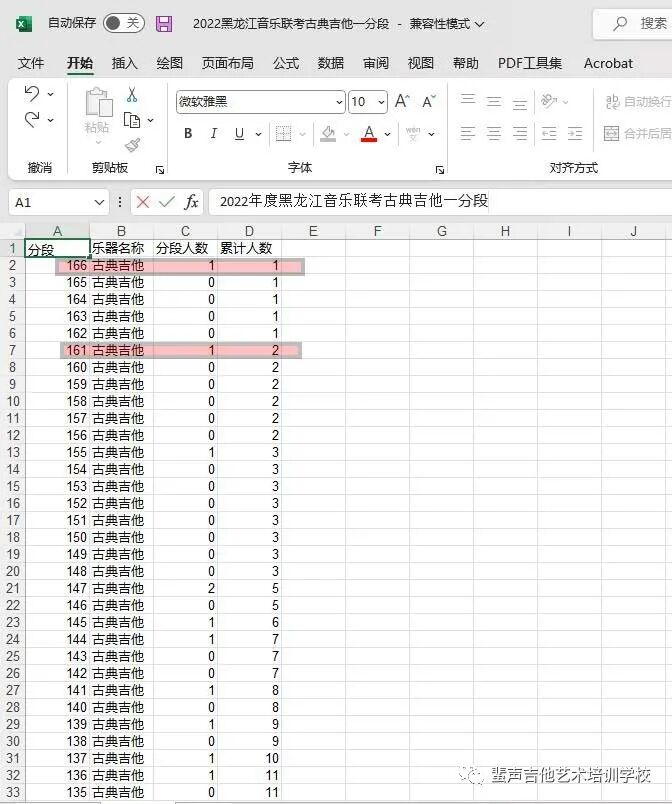This screenshot has height=804, width=672.
Task: Toggle the AutoSave switch
Action: point(124,23)
